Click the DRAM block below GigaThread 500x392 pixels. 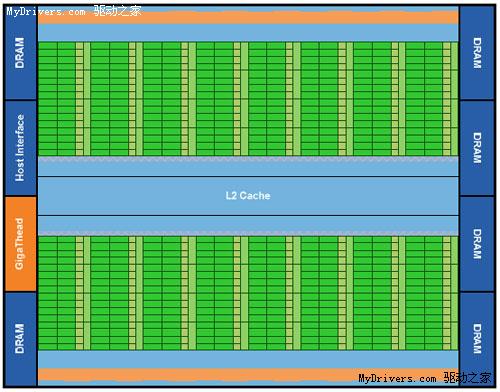[20, 339]
